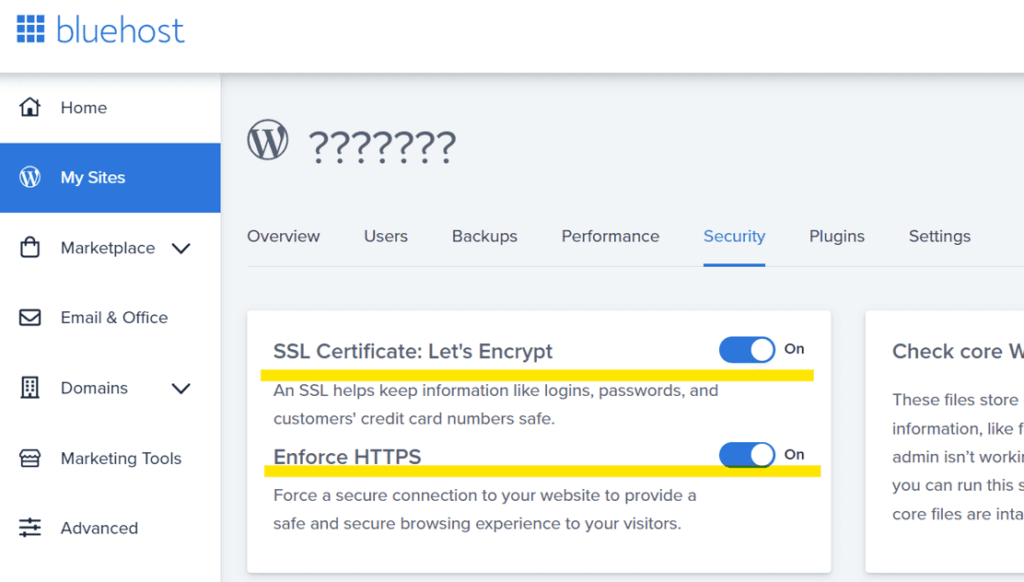Click the bluehost wordmark text
The width and height of the screenshot is (1024, 582).
coord(120,30)
